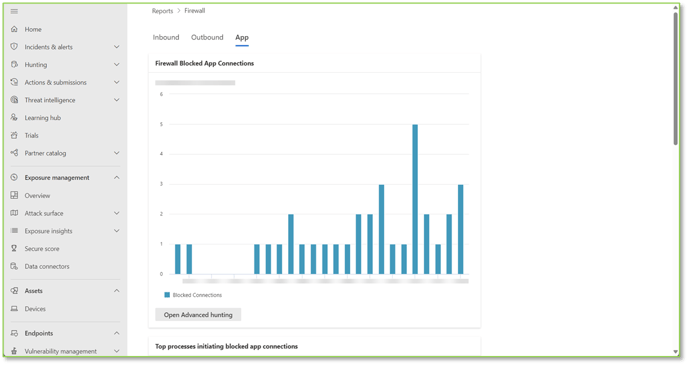The image size is (688, 365).
Task: Click the Vulnerability management icon
Action: [x=14, y=351]
